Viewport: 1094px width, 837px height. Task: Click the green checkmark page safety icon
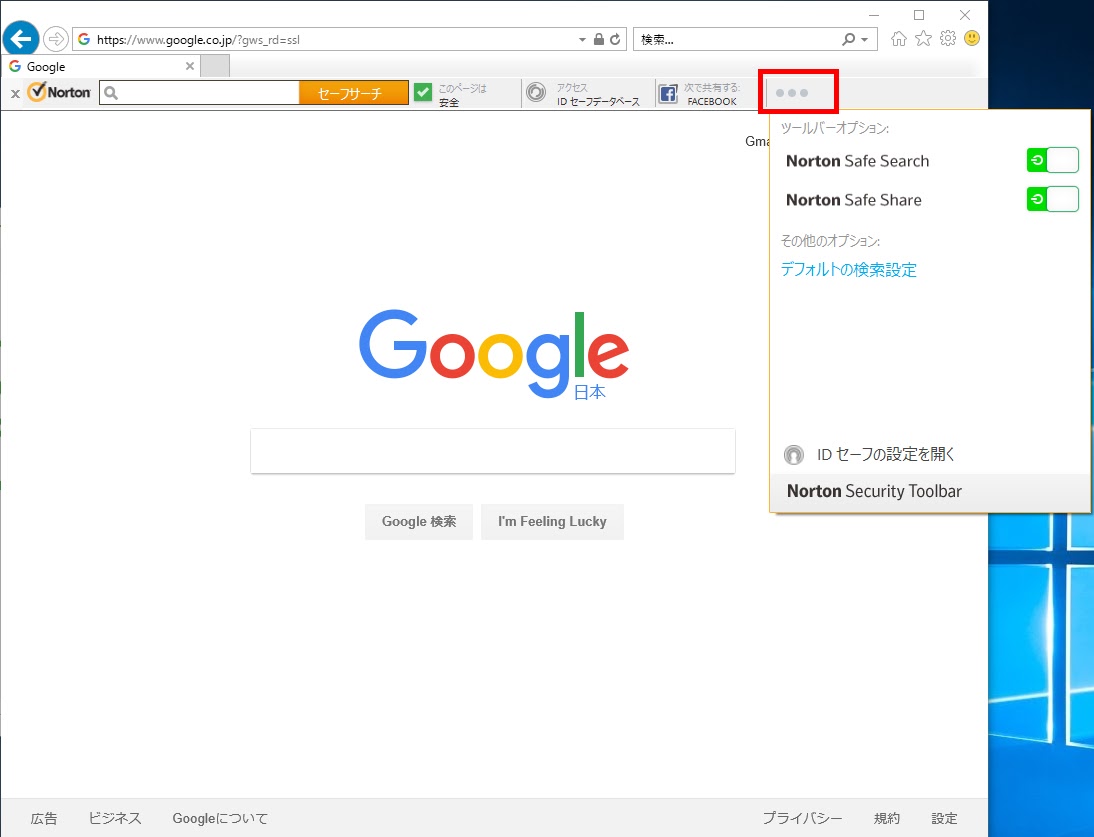[423, 93]
